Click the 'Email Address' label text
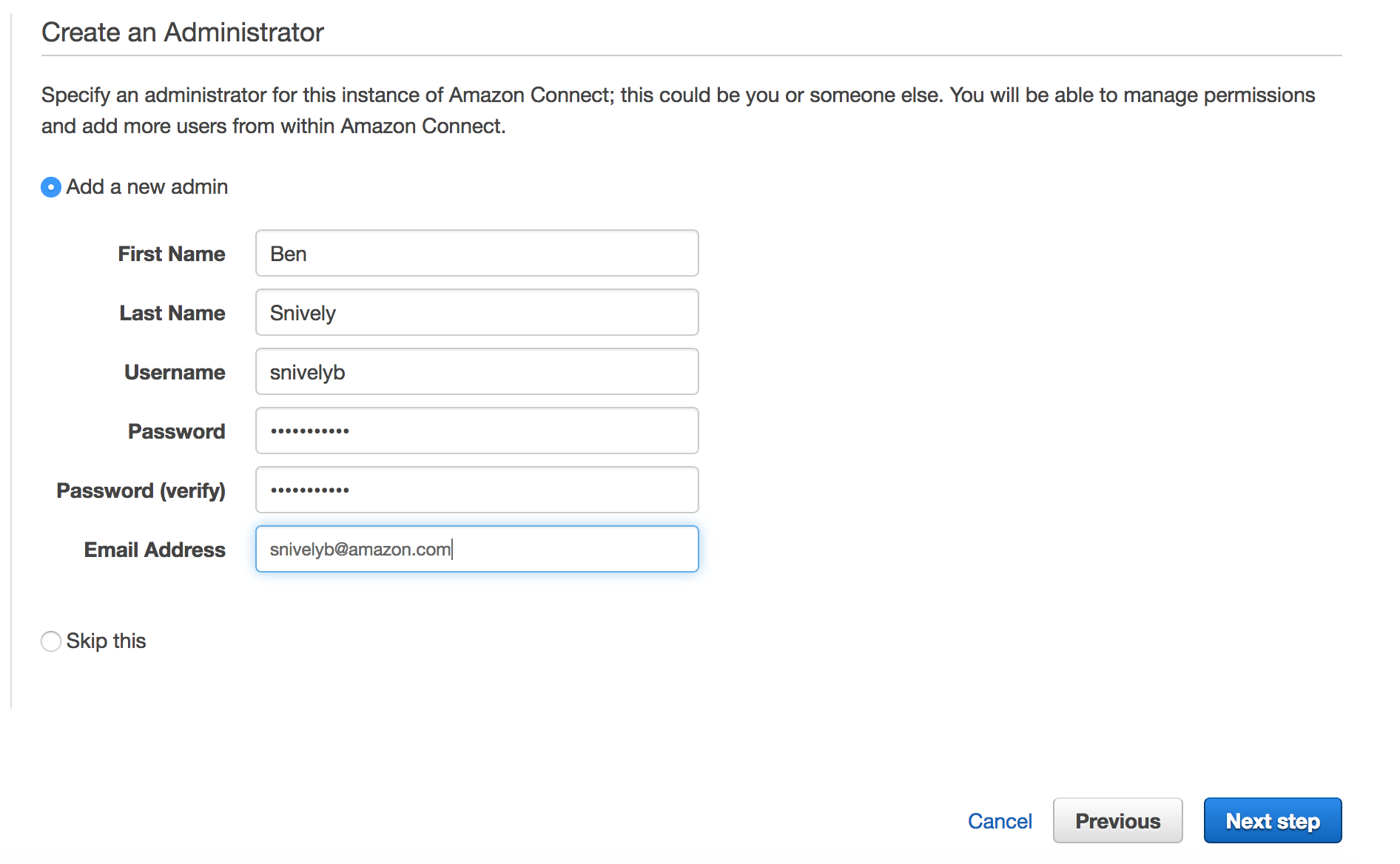Image resolution: width=1400 pixels, height=864 pixels. point(155,550)
